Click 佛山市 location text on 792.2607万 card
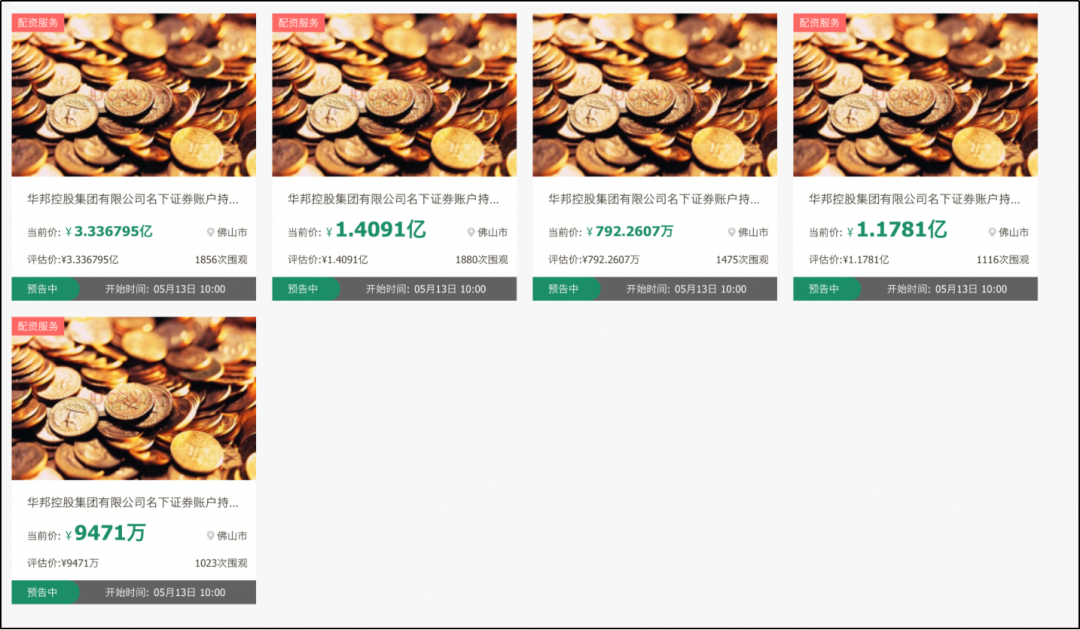Image resolution: width=1080 pixels, height=630 pixels. coord(753,232)
